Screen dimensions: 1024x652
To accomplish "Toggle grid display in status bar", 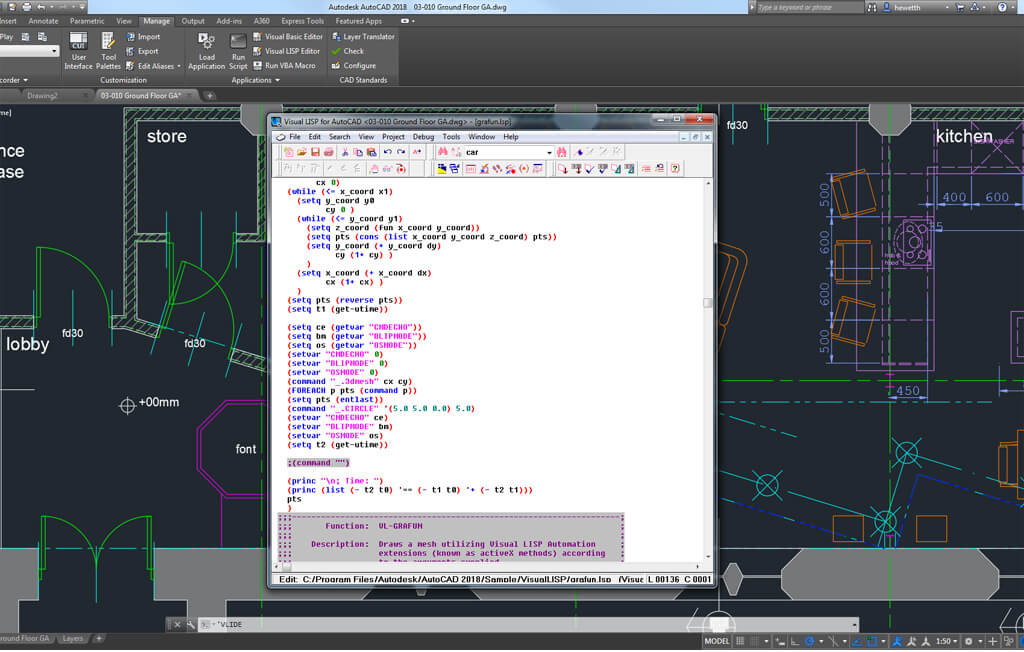I will point(740,642).
